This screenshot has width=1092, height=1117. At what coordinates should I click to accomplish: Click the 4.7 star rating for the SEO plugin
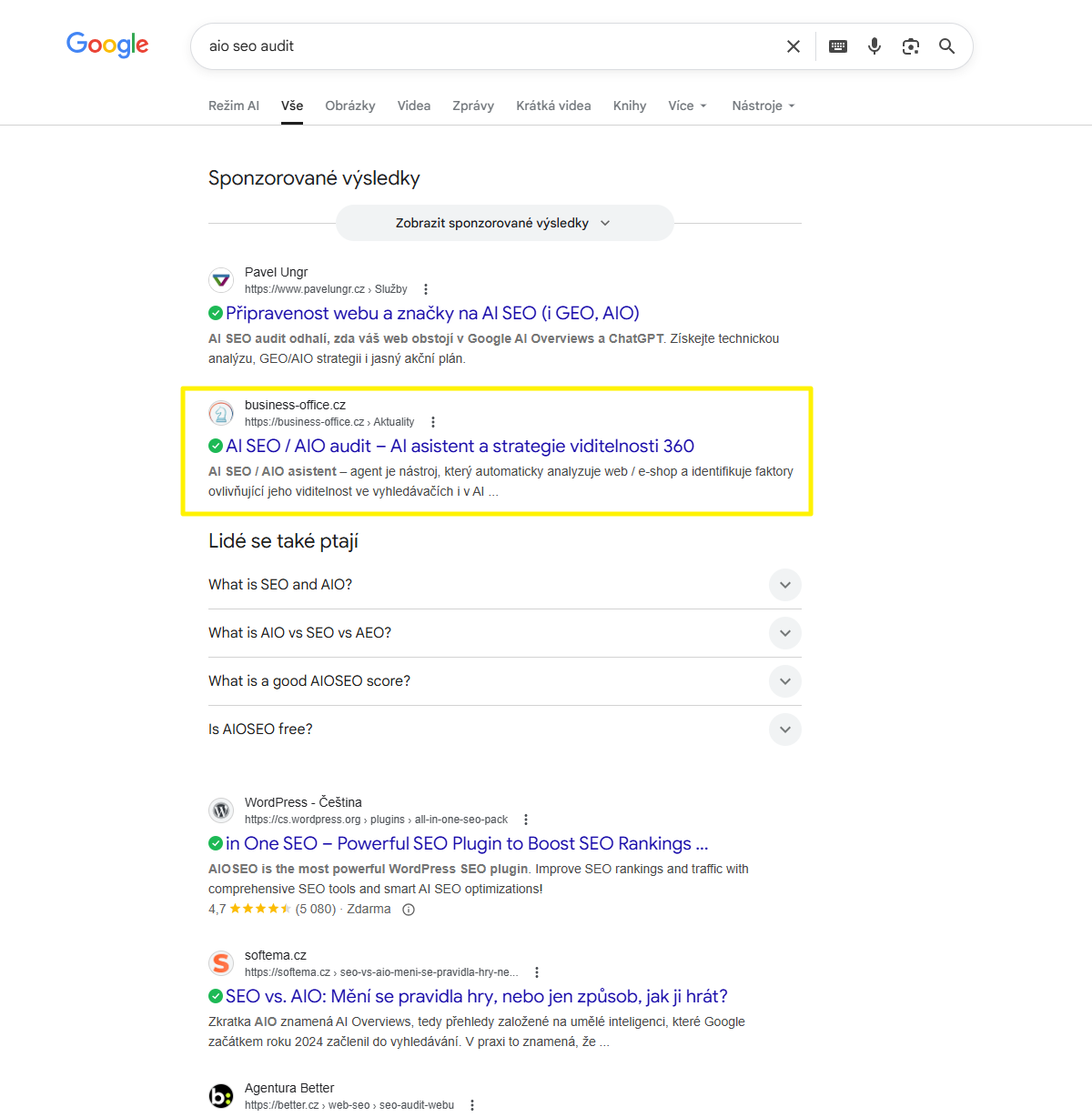pos(255,908)
